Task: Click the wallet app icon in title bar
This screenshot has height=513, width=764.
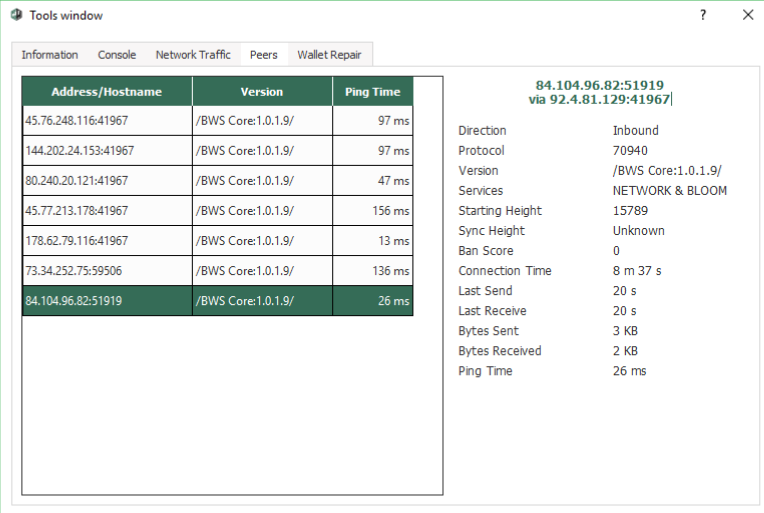Action: 17,15
